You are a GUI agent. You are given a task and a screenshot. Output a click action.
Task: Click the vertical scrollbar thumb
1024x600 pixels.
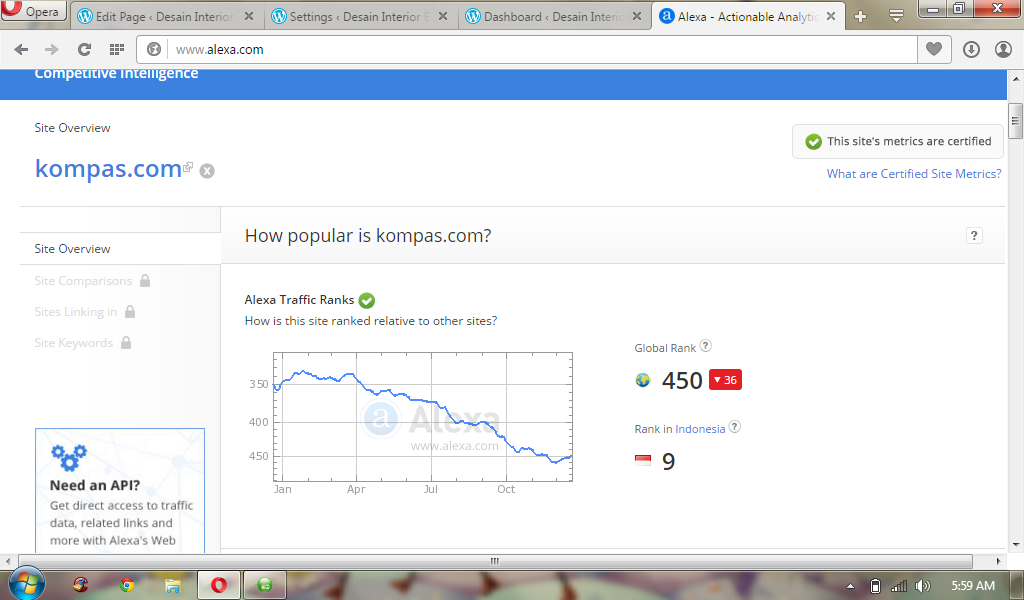pyautogui.click(x=1015, y=121)
